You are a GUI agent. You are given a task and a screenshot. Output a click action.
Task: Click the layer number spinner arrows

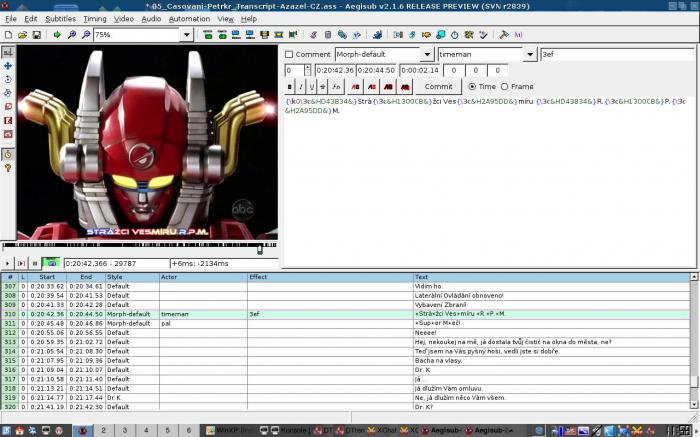[307, 70]
